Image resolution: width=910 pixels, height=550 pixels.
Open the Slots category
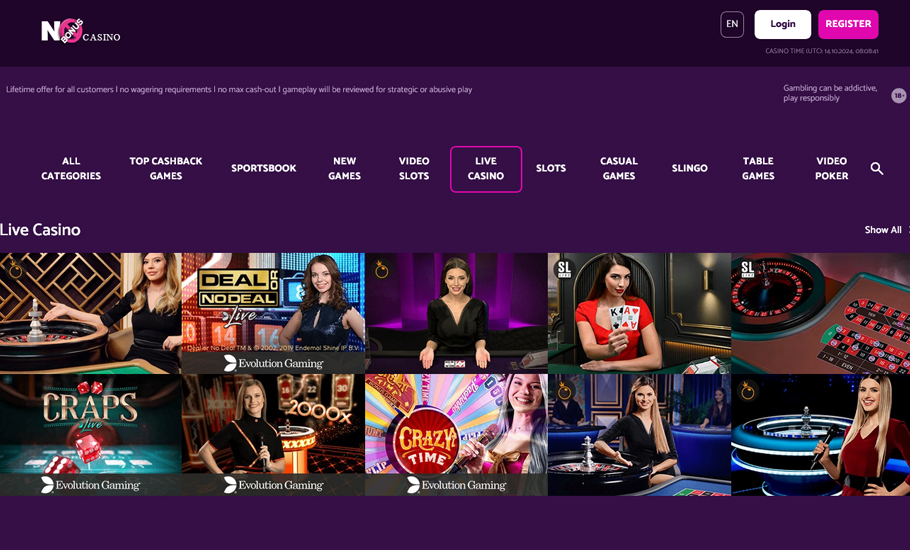pos(551,168)
